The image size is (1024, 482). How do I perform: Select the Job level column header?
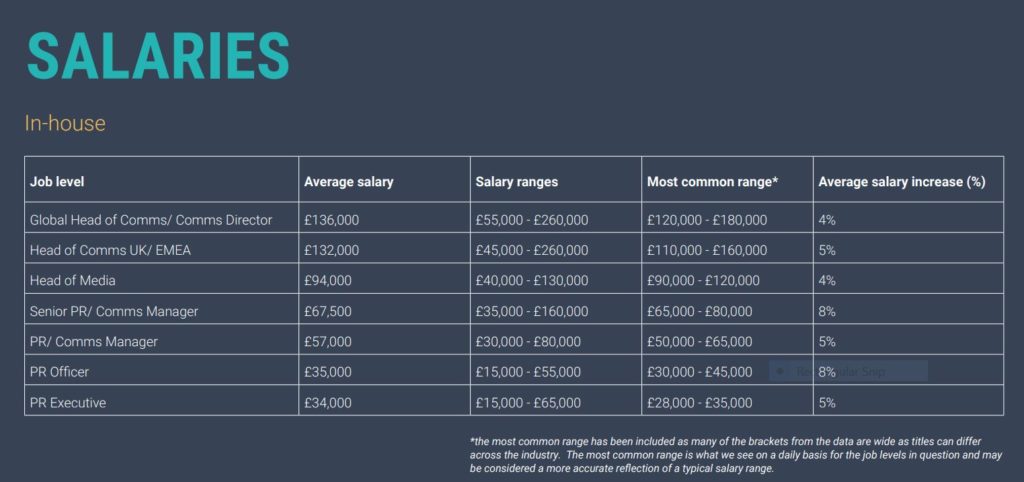(x=58, y=182)
